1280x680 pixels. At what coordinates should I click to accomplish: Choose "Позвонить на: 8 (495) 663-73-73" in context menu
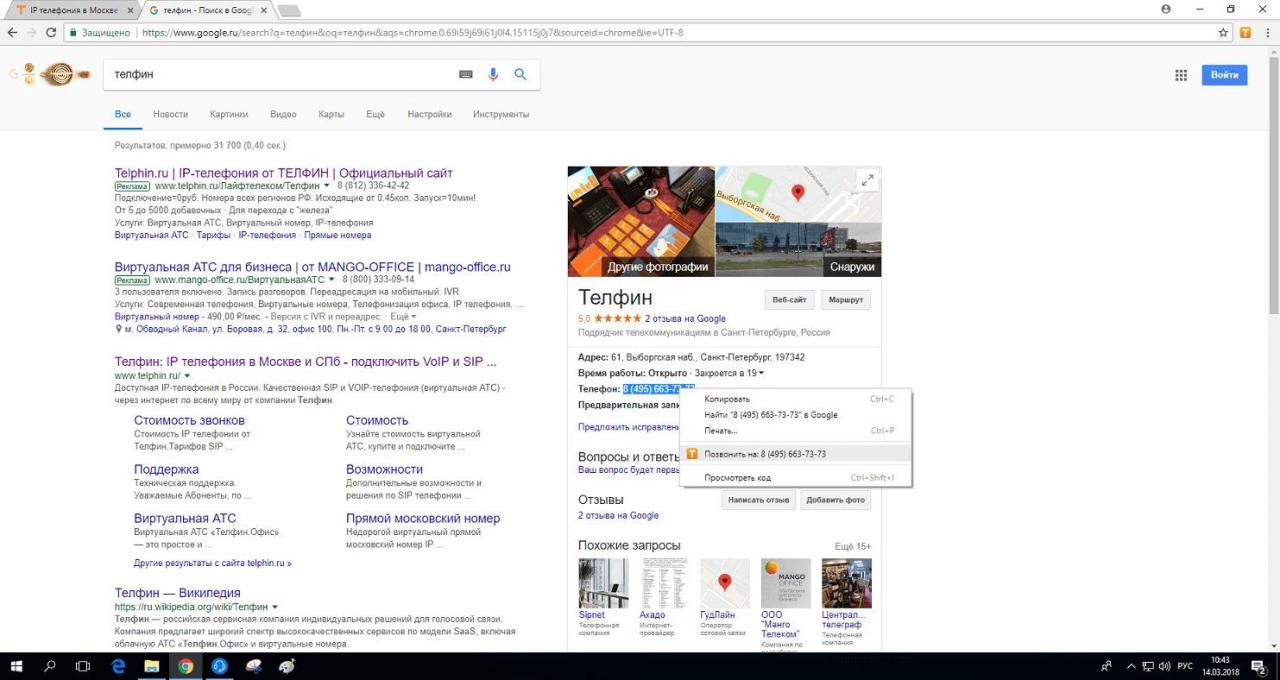click(x=796, y=454)
